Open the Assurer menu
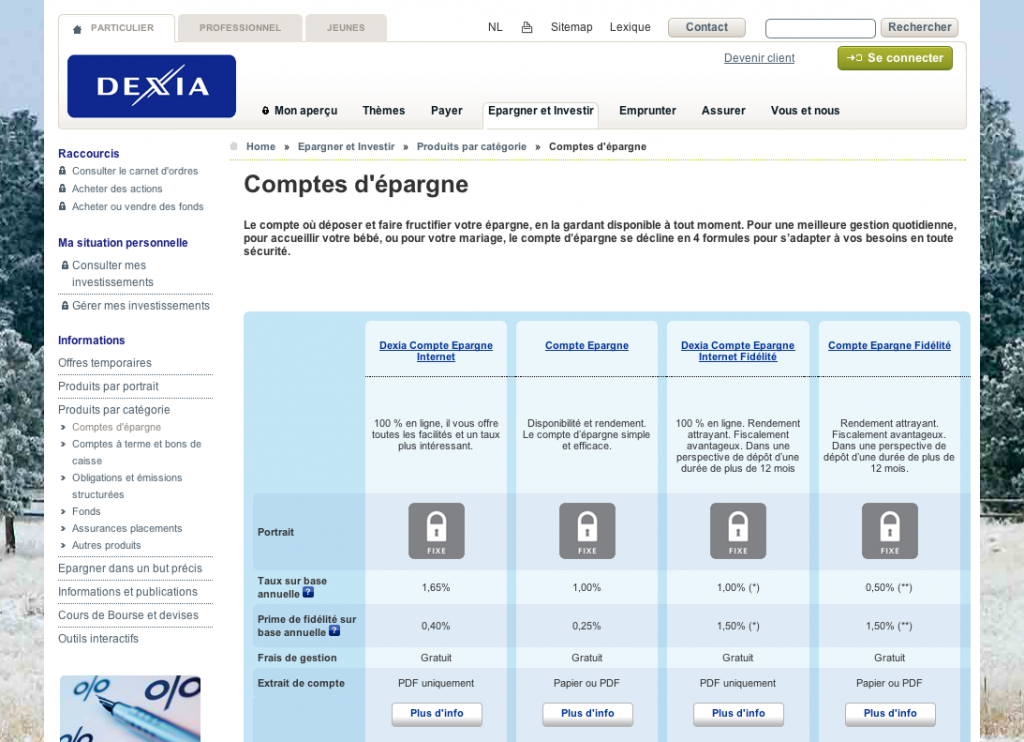 click(x=723, y=110)
